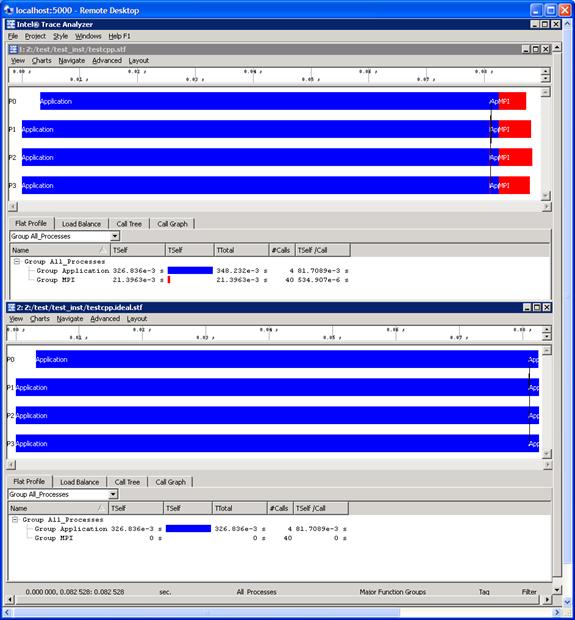Switch to Call Tree tab in testcpp.stf window
The height and width of the screenshot is (620, 575).
tap(129, 224)
